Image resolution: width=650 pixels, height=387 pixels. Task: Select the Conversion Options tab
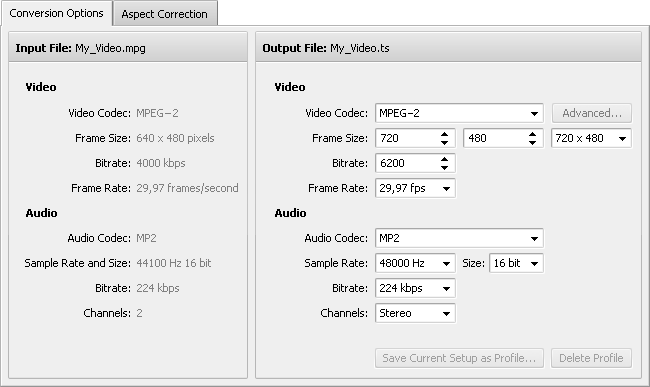pos(57,13)
